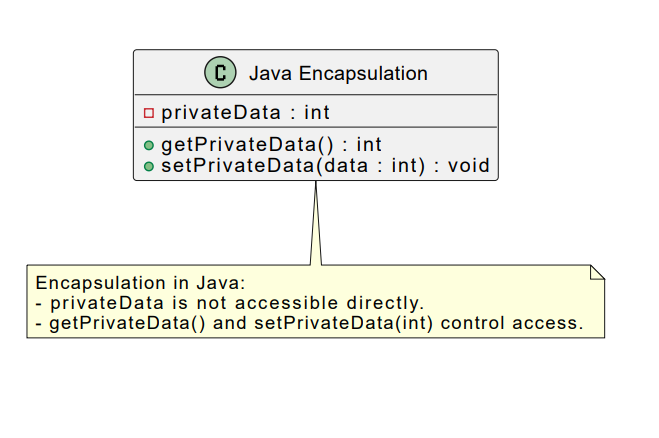659x438 pixels.
Task: Select the privateData : int field
Action: pyautogui.click(x=245, y=112)
